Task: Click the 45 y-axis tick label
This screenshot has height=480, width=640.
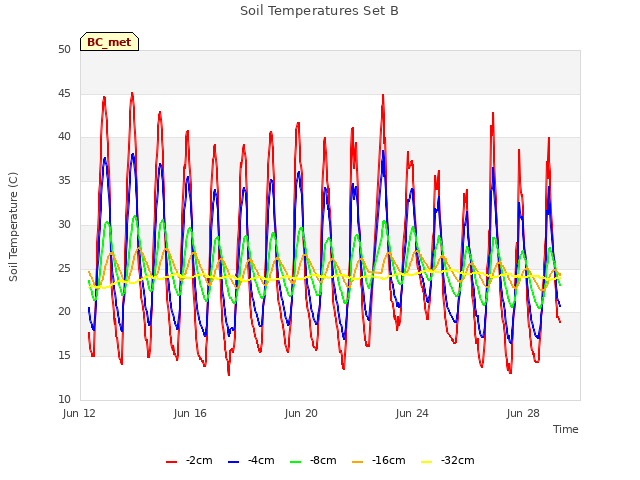Action: (64, 93)
